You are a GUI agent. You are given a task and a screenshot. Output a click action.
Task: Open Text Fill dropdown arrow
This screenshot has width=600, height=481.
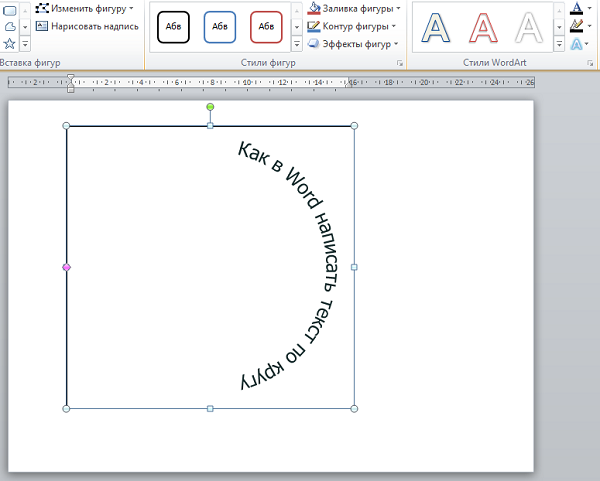tap(589, 8)
